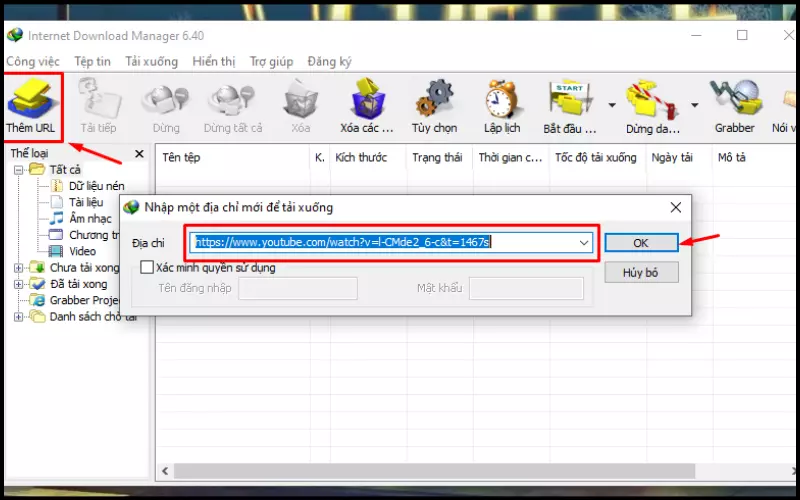Click Xóa các... completed downloads icon

point(367,98)
